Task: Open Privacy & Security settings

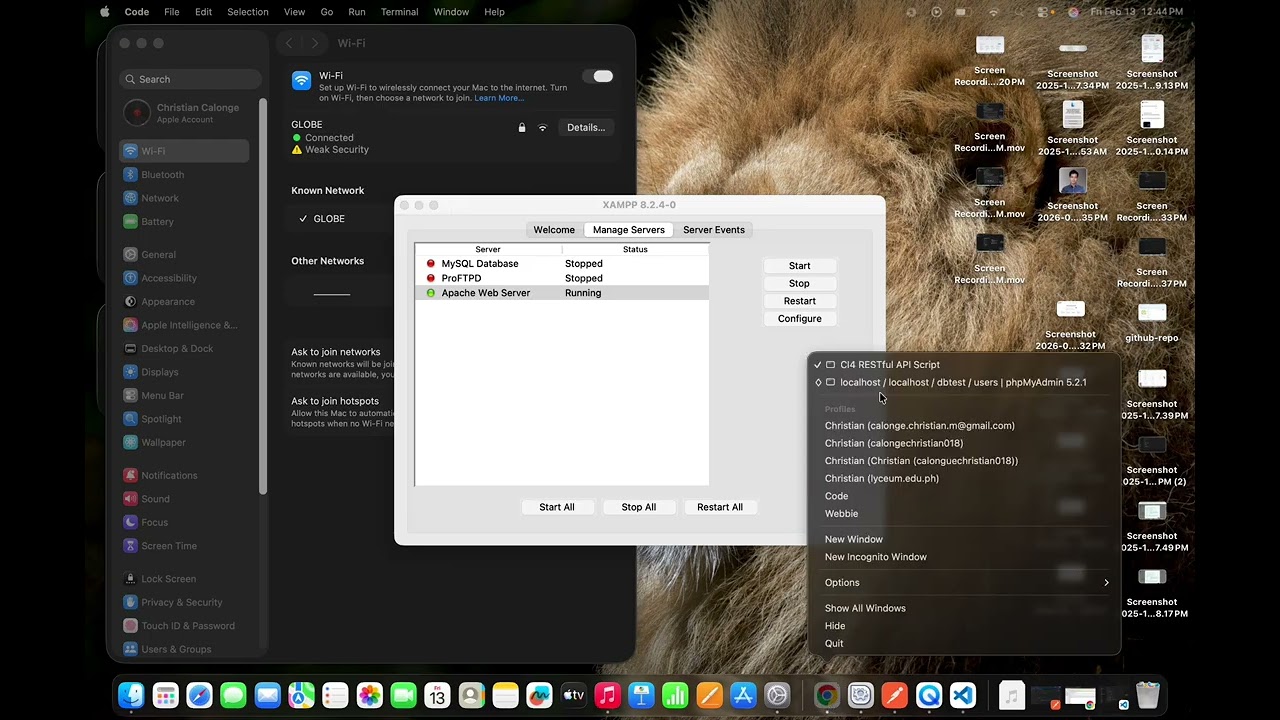Action: click(x=184, y=602)
